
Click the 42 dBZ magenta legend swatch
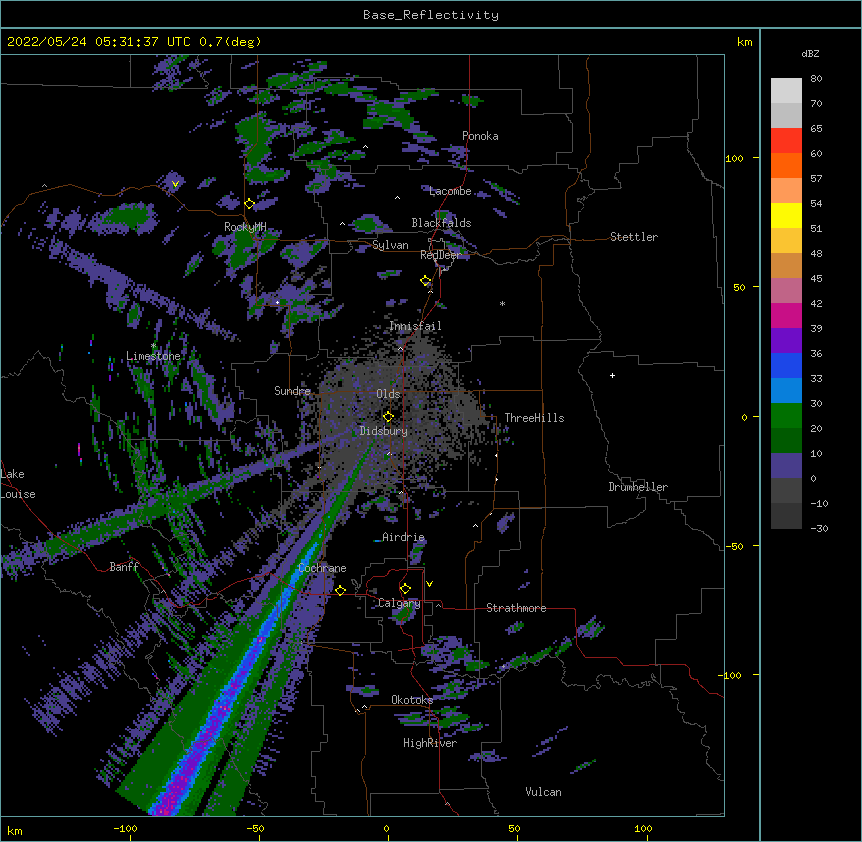[x=786, y=315]
